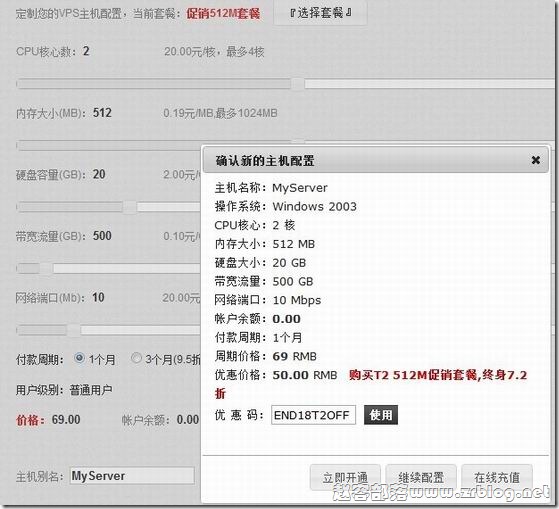Click the 优惠码 coupon code field

[x=313, y=415]
